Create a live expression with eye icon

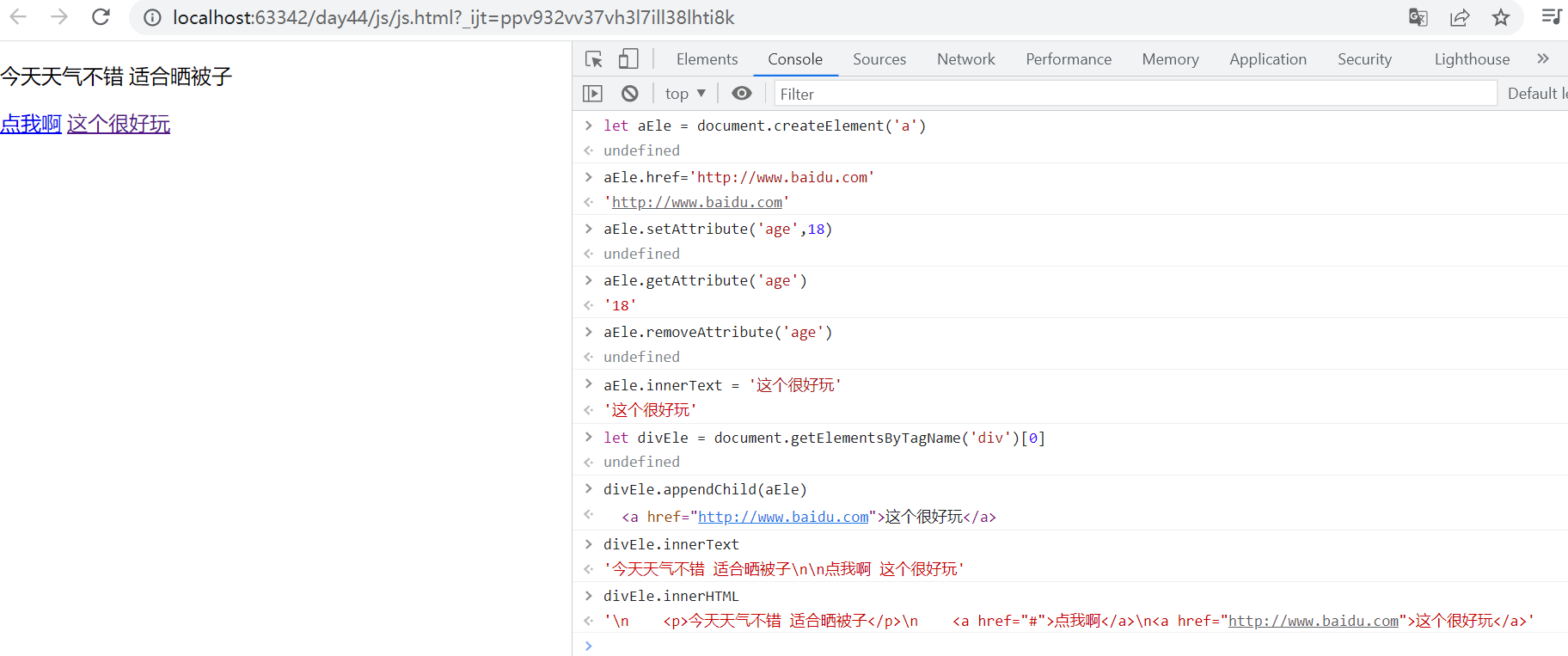click(x=742, y=94)
